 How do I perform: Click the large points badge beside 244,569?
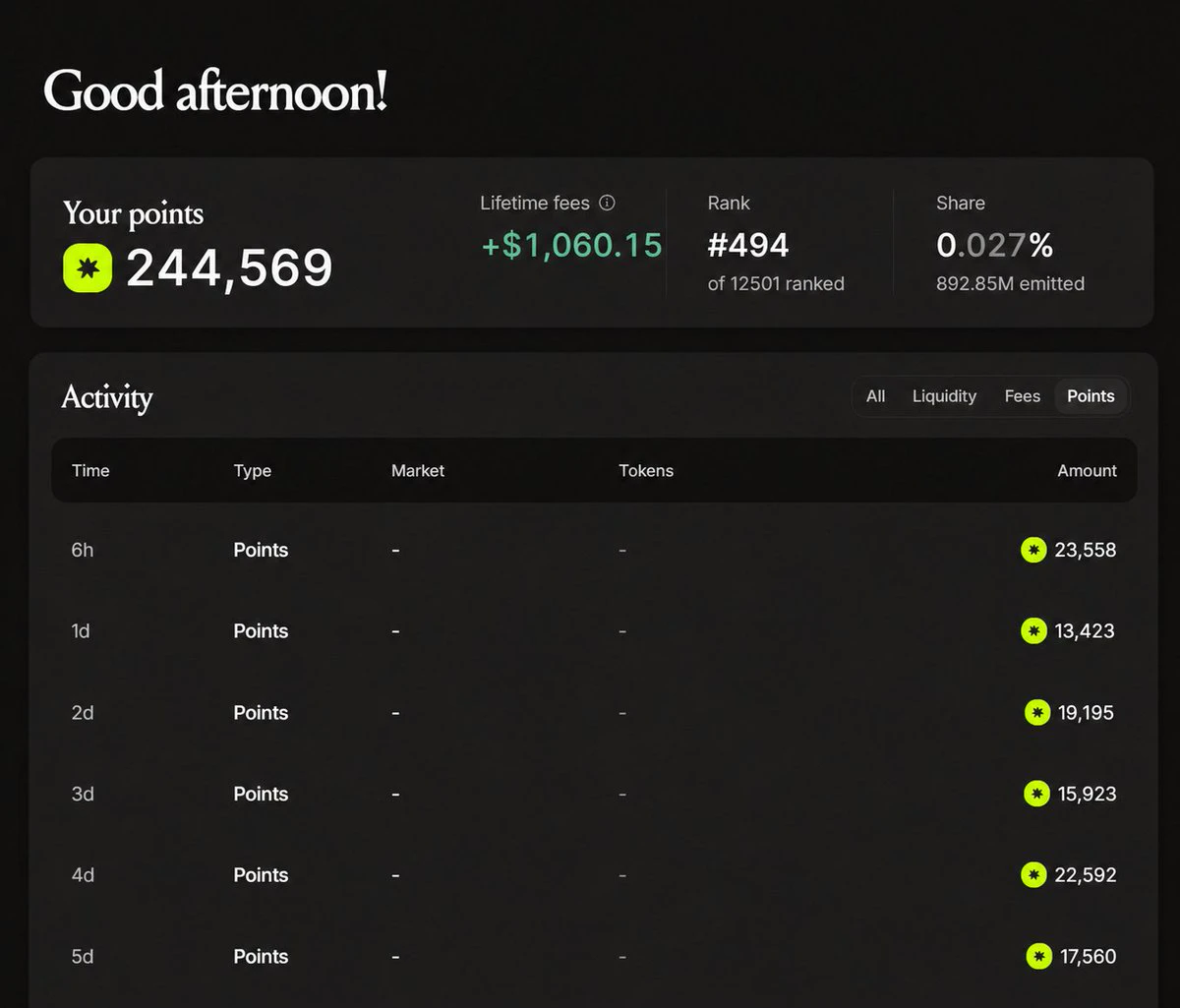tap(88, 268)
